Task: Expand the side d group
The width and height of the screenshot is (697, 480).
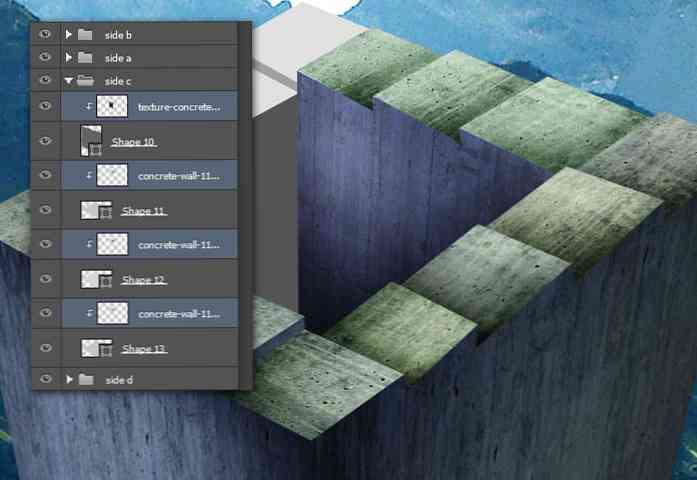Action: pyautogui.click(x=69, y=379)
